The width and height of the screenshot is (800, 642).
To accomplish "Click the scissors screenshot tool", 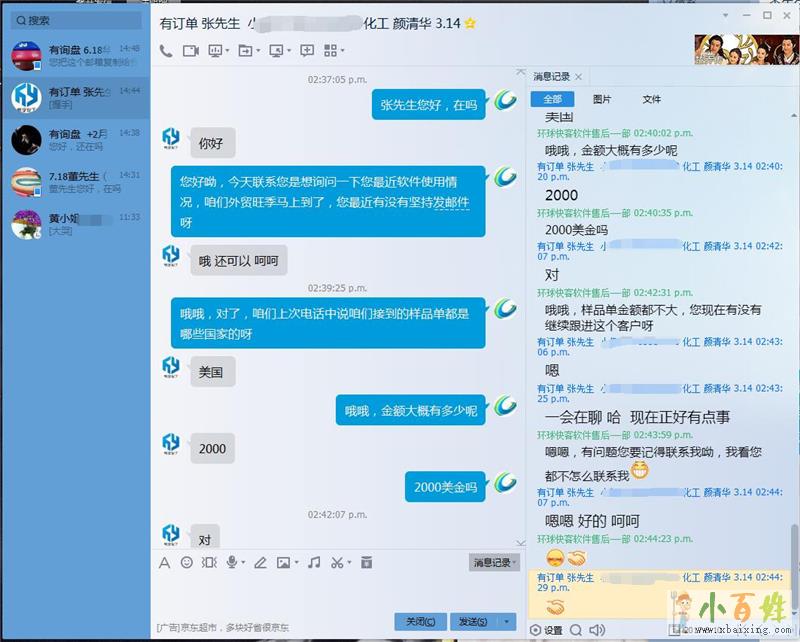I will click(x=338, y=563).
